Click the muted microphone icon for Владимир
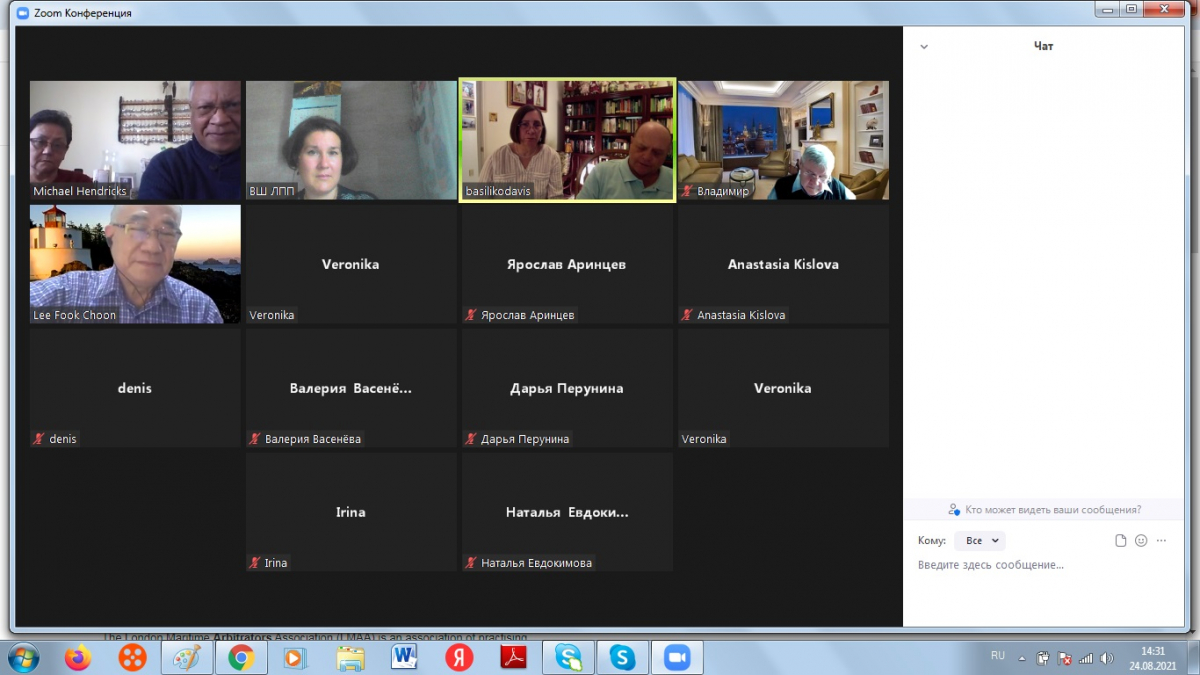Screen dimensions: 1200x675 [x=688, y=191]
